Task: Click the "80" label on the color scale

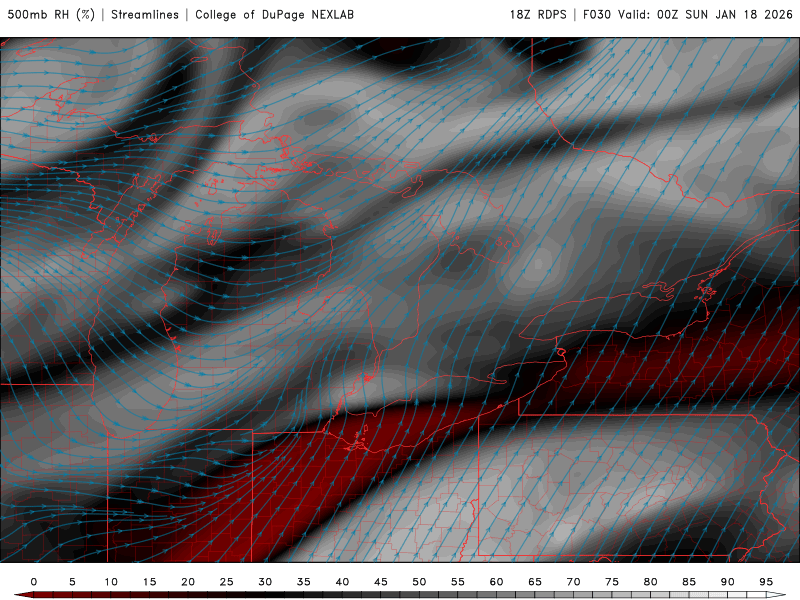Action: click(x=650, y=582)
